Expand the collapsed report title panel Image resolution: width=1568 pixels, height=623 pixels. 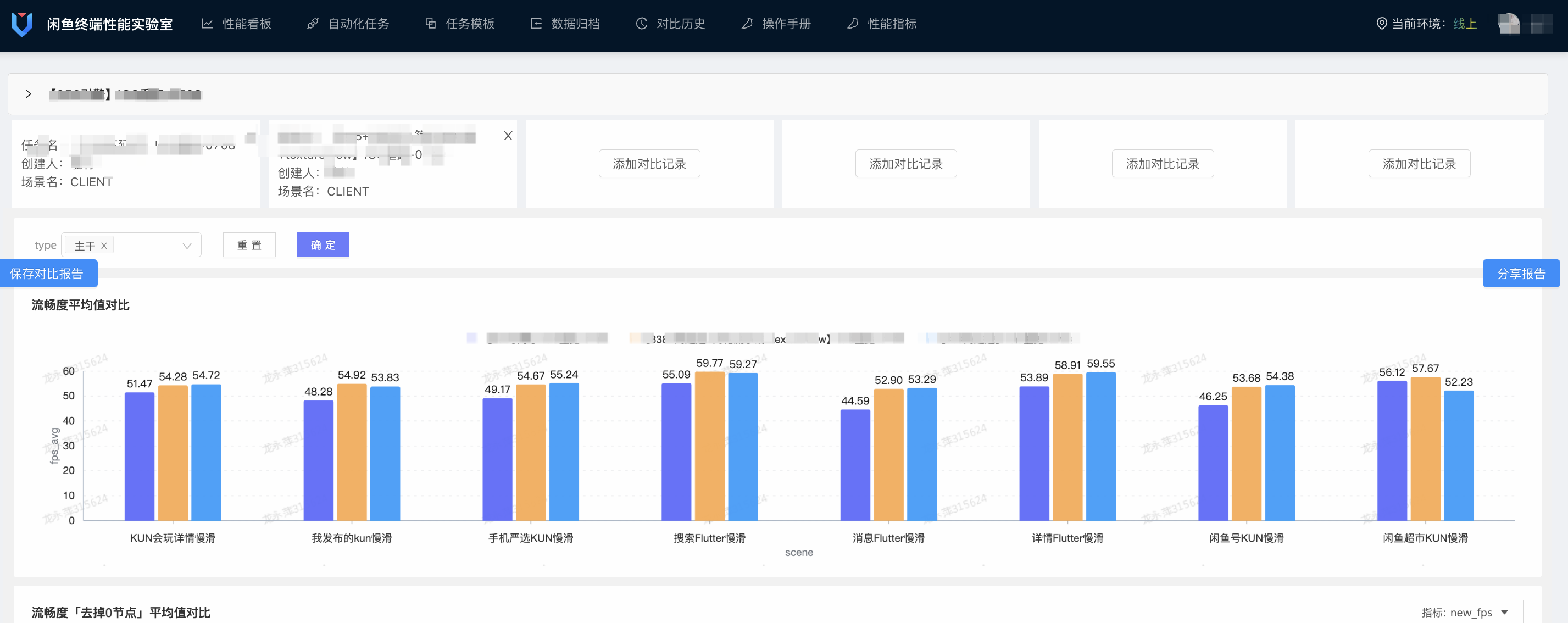tap(28, 94)
